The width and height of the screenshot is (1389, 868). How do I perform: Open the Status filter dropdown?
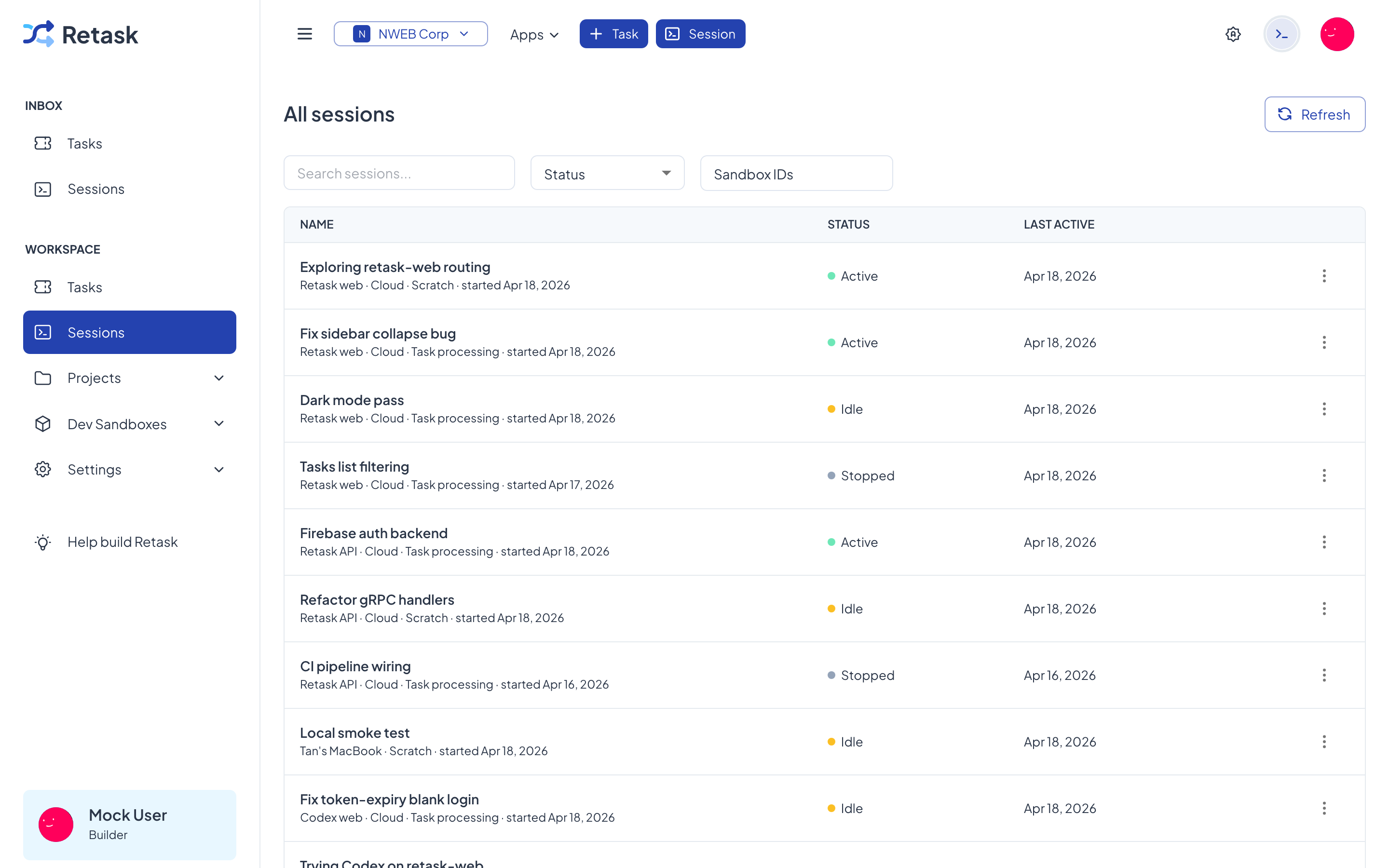click(x=607, y=174)
